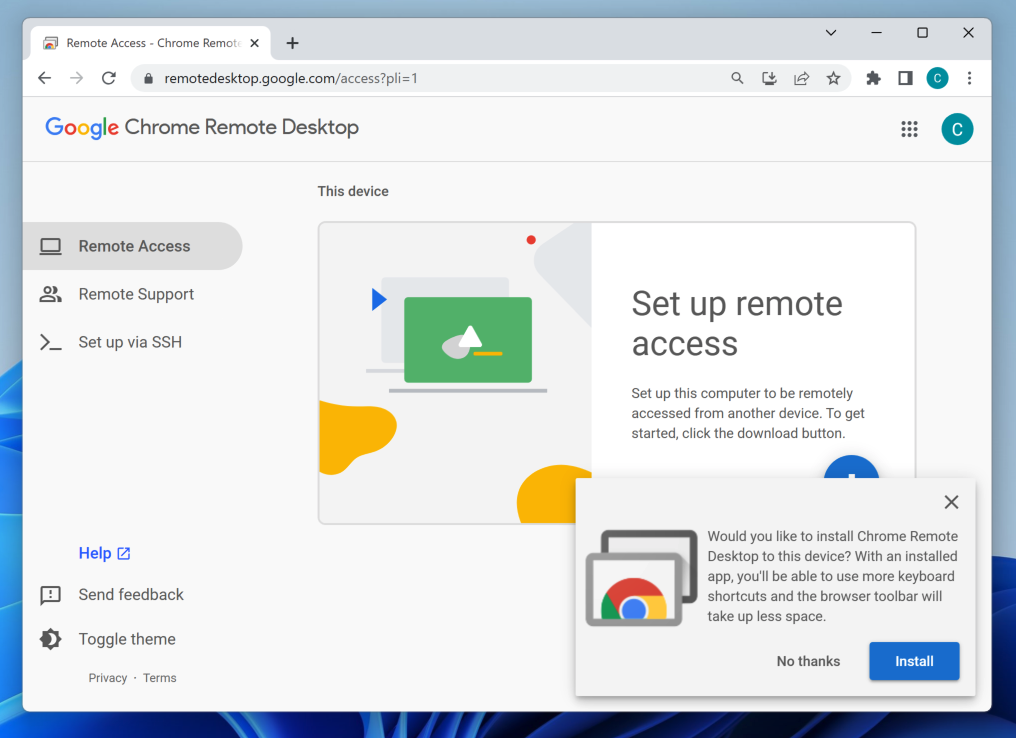Click the Toggle theme brightness icon

pos(51,639)
